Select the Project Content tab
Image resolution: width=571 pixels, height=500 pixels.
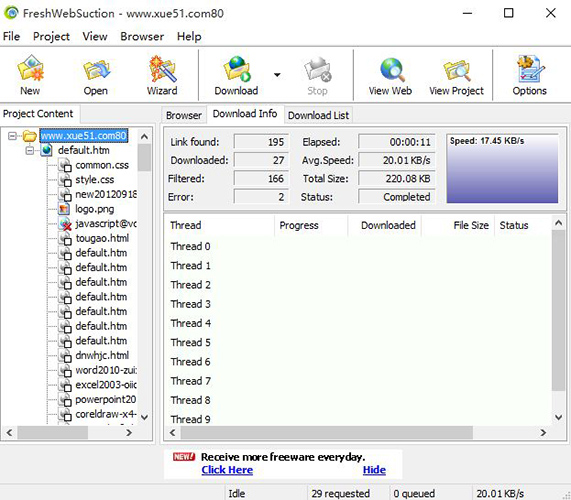(38, 114)
